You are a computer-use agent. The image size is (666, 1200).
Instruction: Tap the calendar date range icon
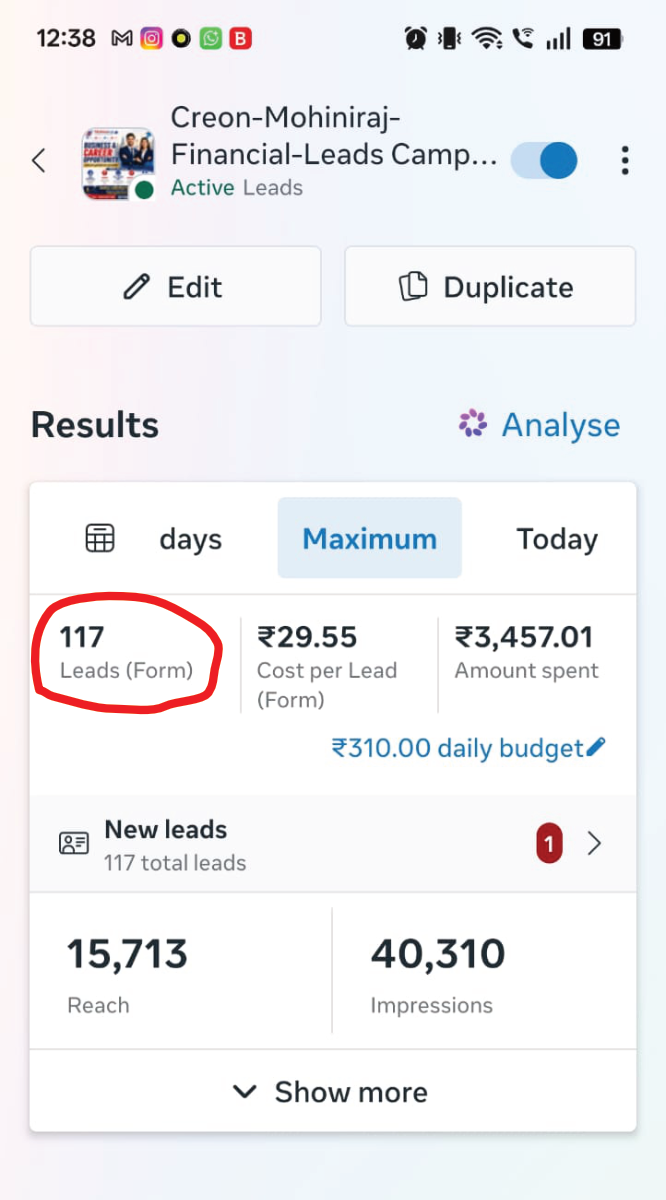point(100,538)
